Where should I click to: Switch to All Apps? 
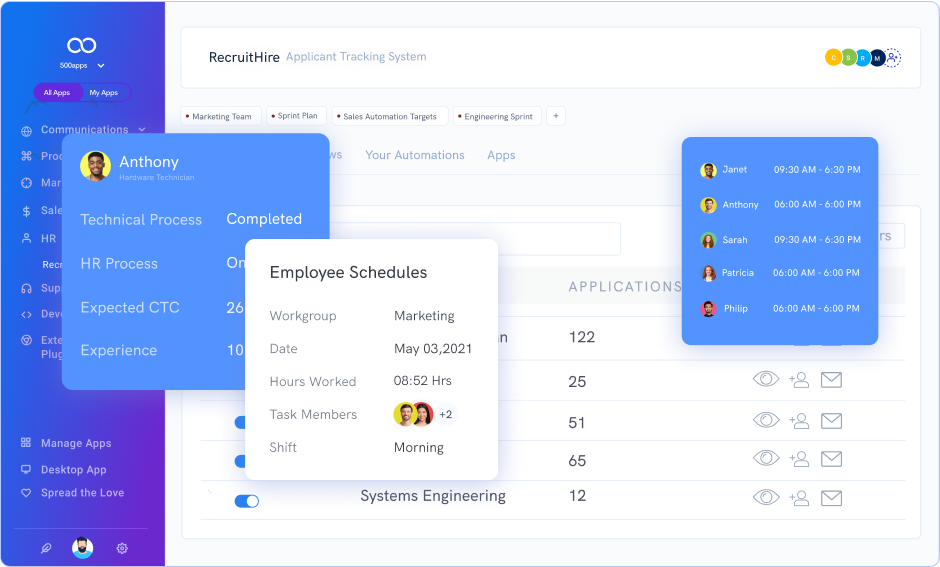(57, 92)
